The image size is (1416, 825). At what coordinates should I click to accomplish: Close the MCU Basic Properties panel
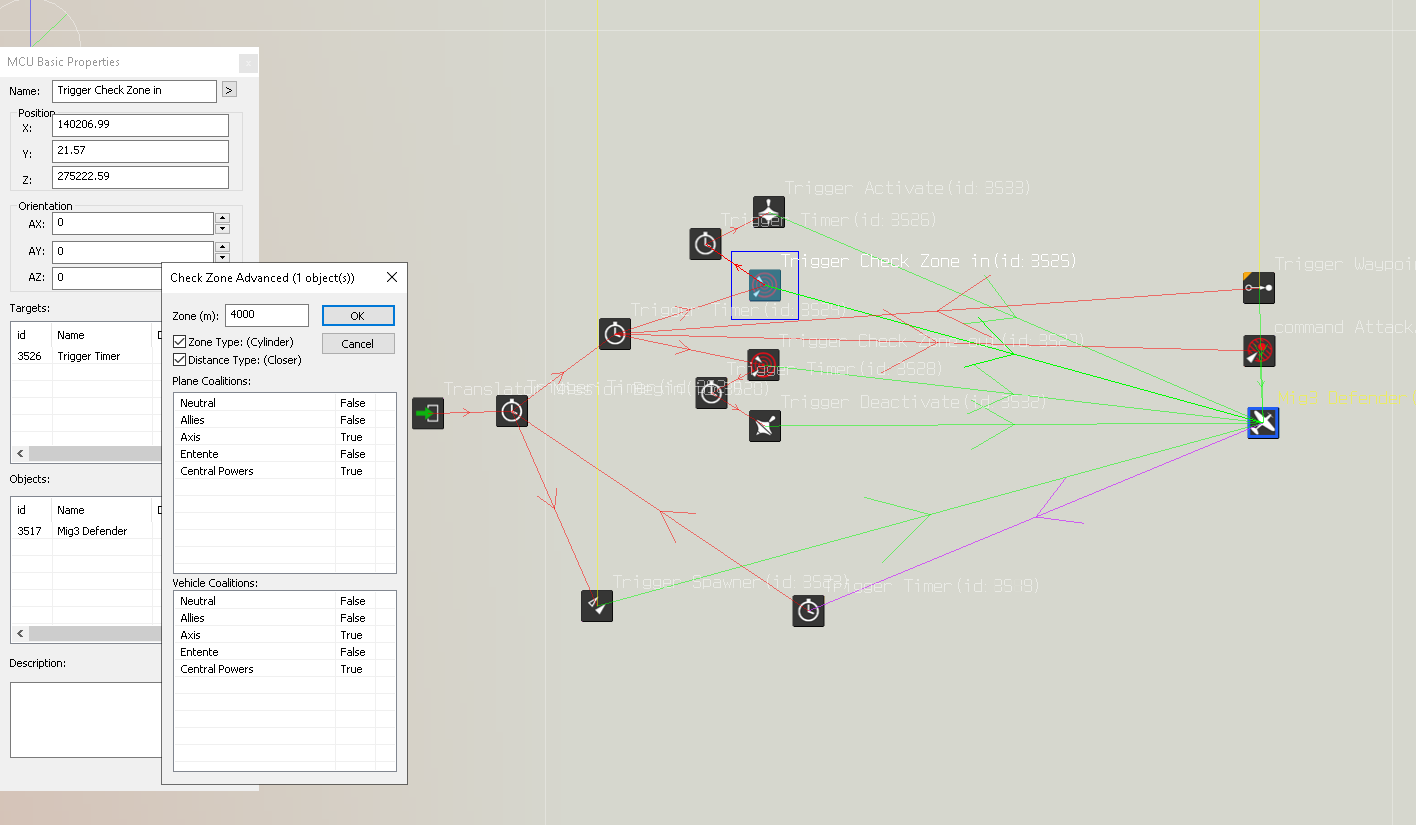pyautogui.click(x=248, y=63)
